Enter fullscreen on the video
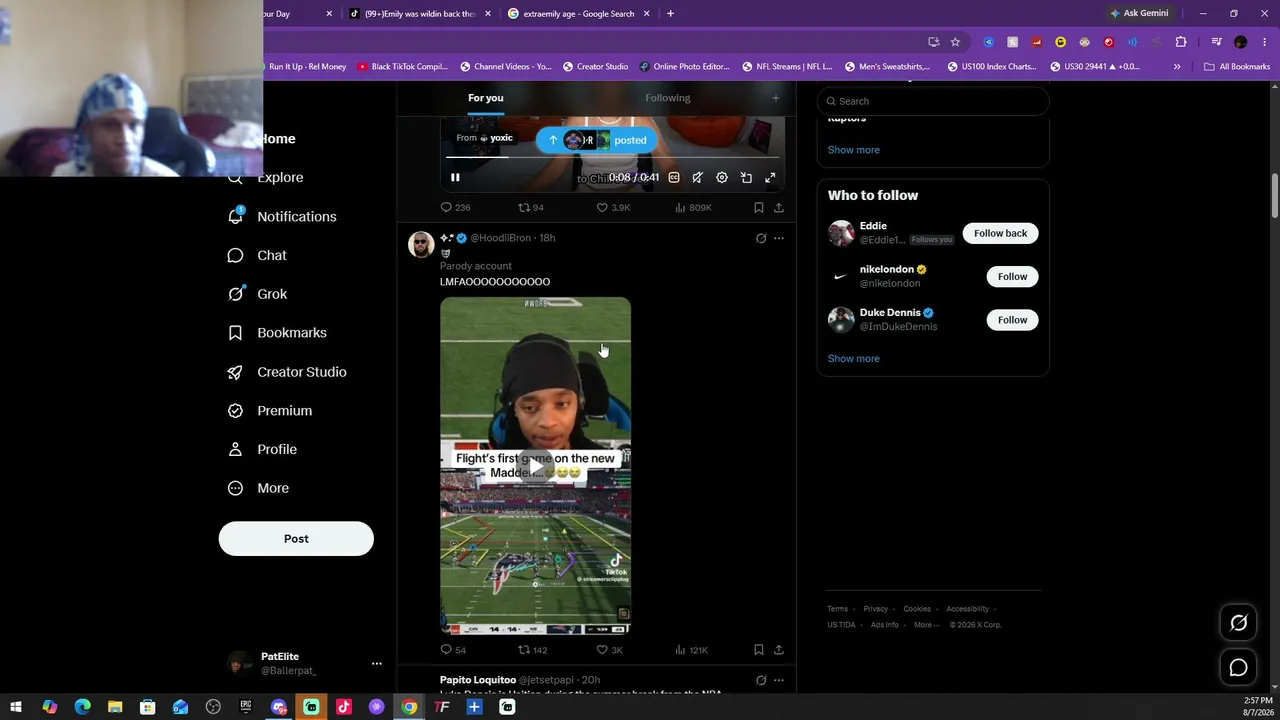Screen dimensions: 1280x720 click(770, 177)
